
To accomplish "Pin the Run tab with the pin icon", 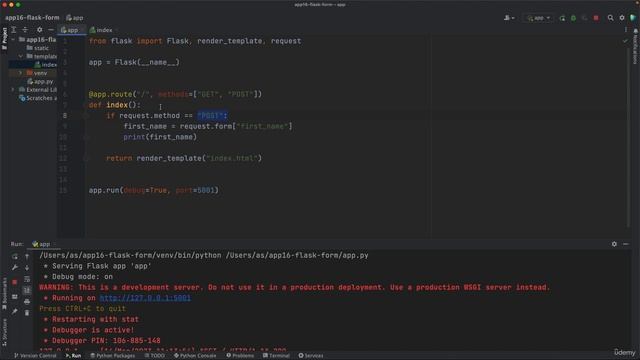I will point(15,311).
